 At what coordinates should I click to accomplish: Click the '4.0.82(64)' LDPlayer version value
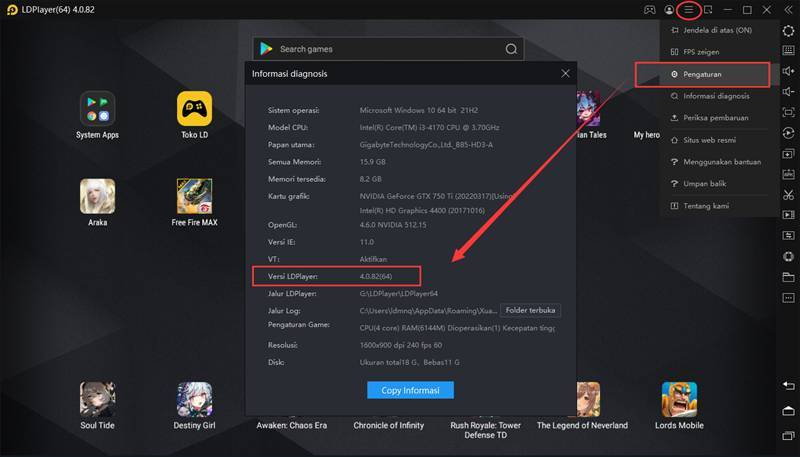click(376, 276)
